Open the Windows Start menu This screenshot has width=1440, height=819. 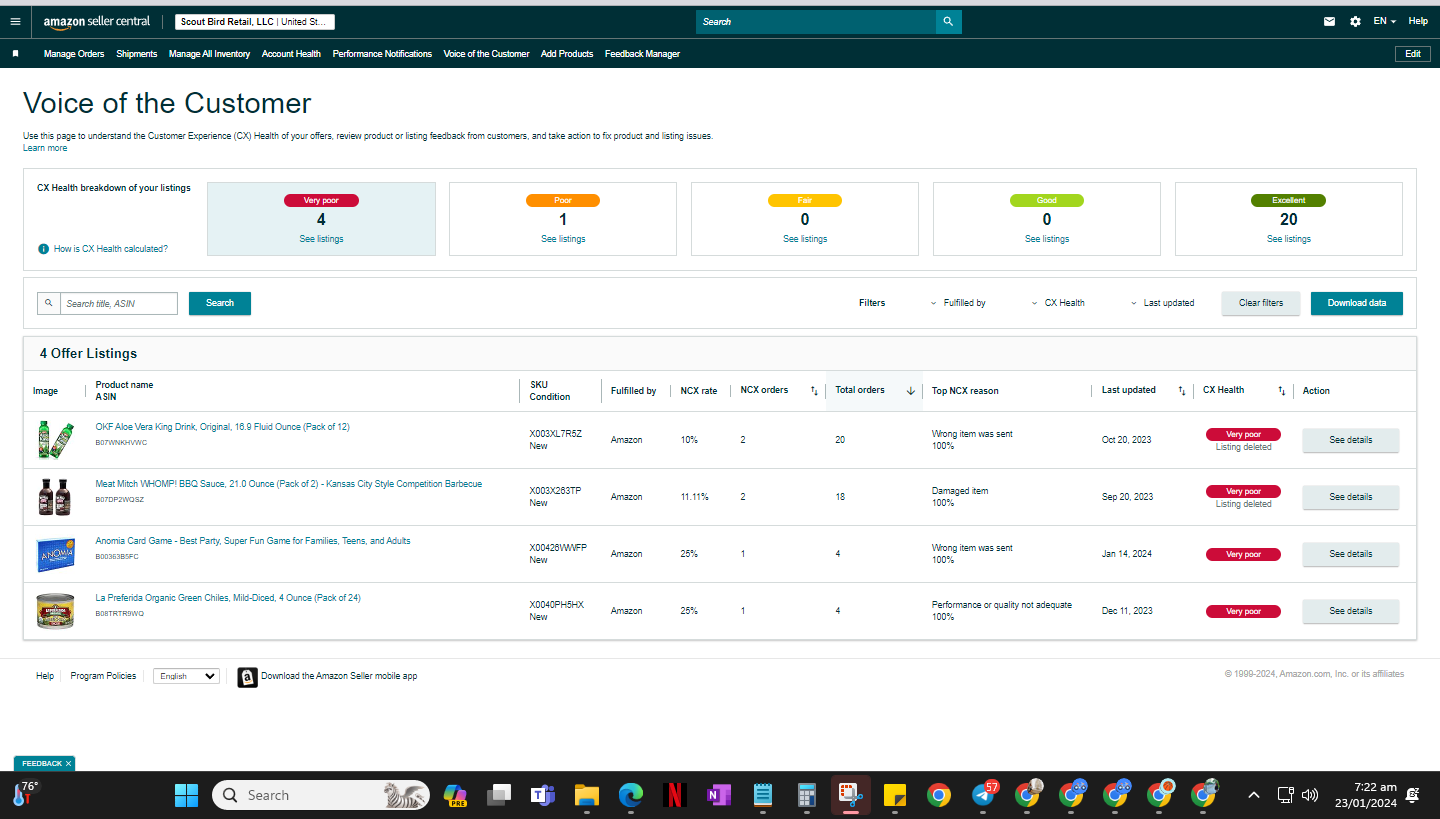point(186,795)
